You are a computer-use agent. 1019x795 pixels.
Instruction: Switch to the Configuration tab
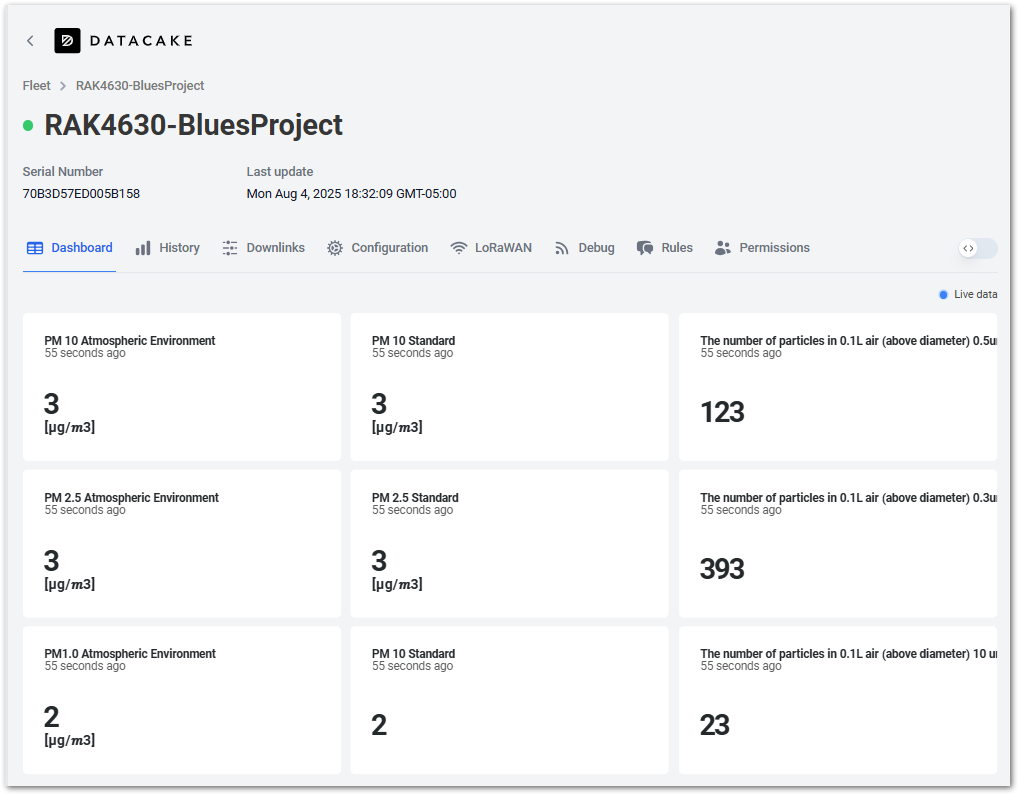point(377,247)
